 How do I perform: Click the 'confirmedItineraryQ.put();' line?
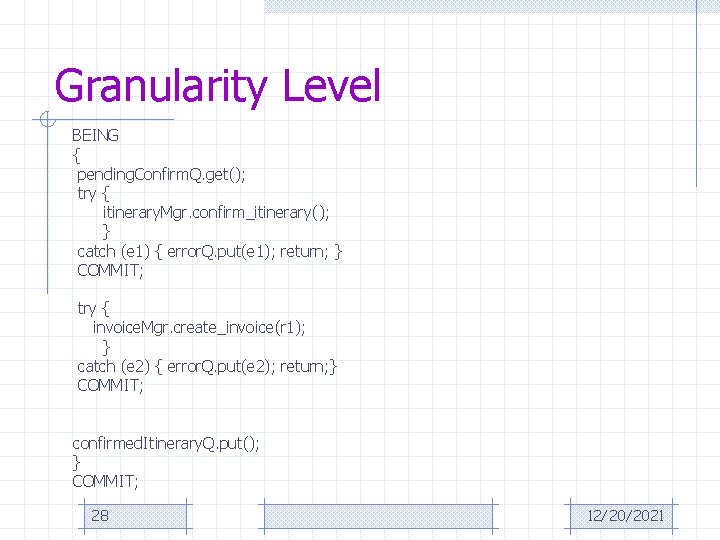(x=166, y=444)
